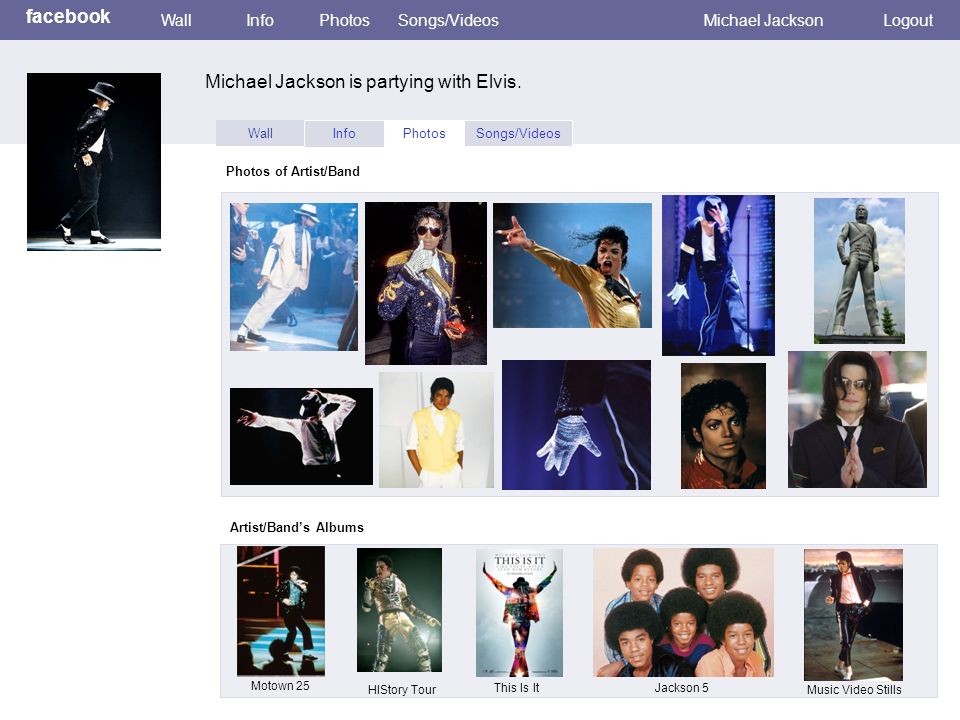Image resolution: width=960 pixels, height=720 pixels.
Task: Click the This Is It album label
Action: 517,688
